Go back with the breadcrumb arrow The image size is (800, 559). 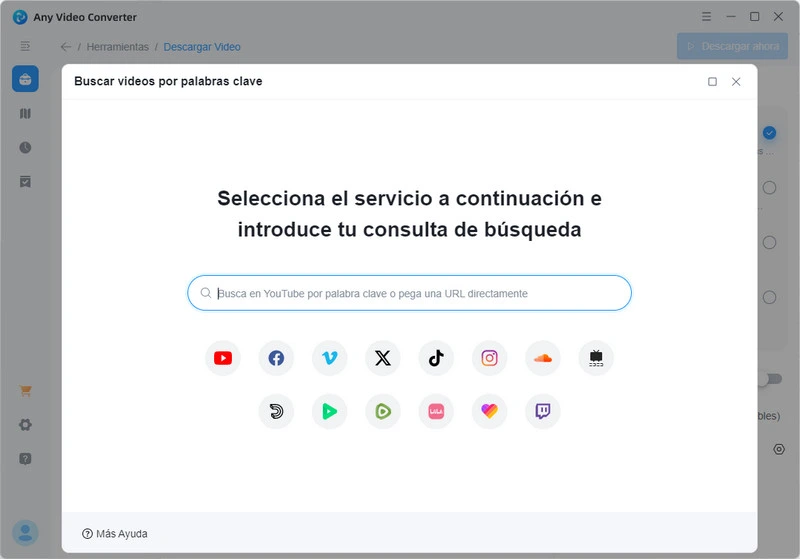point(66,47)
